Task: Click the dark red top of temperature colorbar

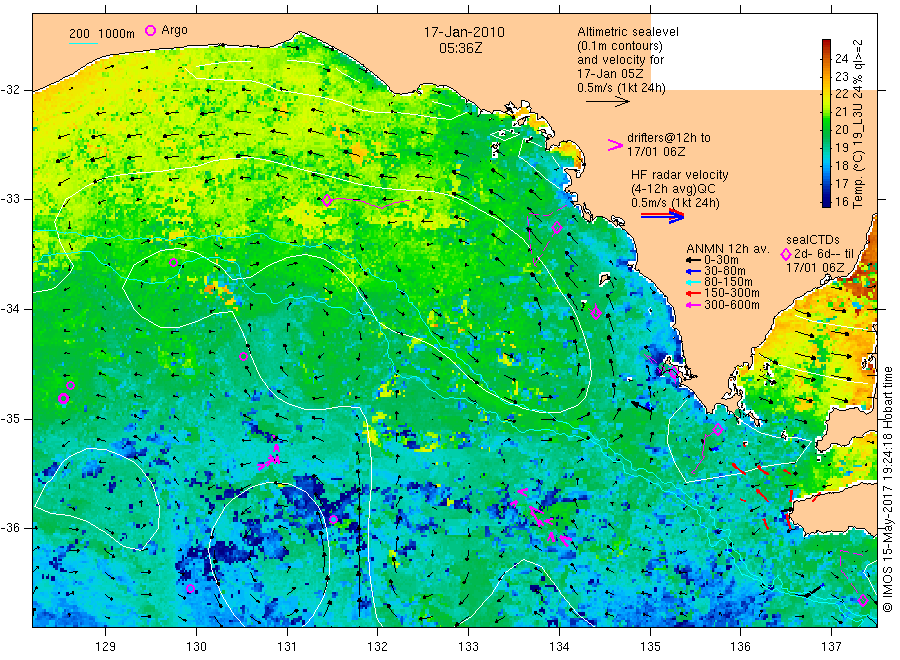Action: (826, 44)
